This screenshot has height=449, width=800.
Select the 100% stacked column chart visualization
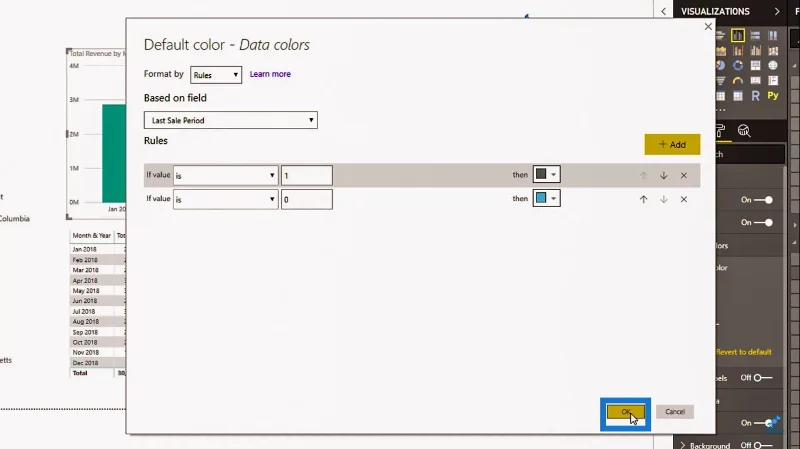tap(773, 35)
